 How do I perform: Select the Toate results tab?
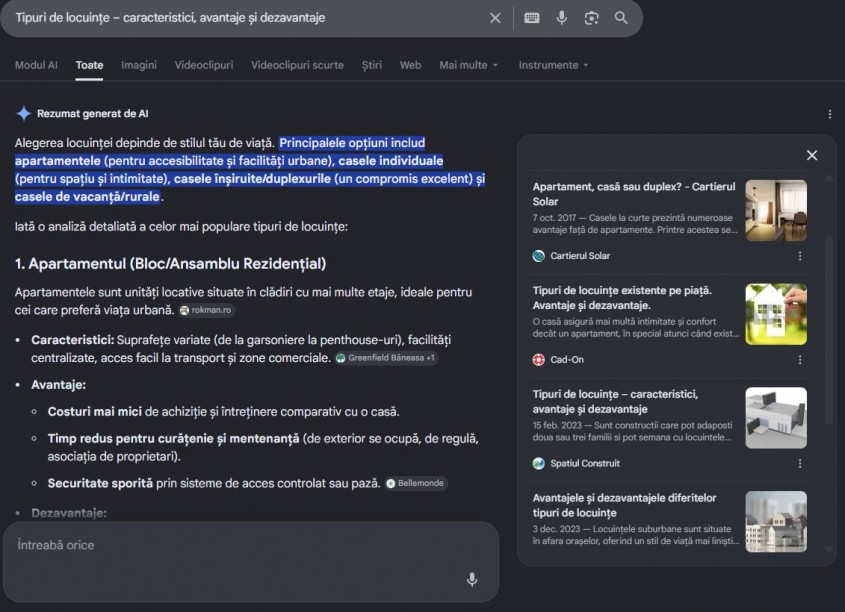click(x=89, y=65)
